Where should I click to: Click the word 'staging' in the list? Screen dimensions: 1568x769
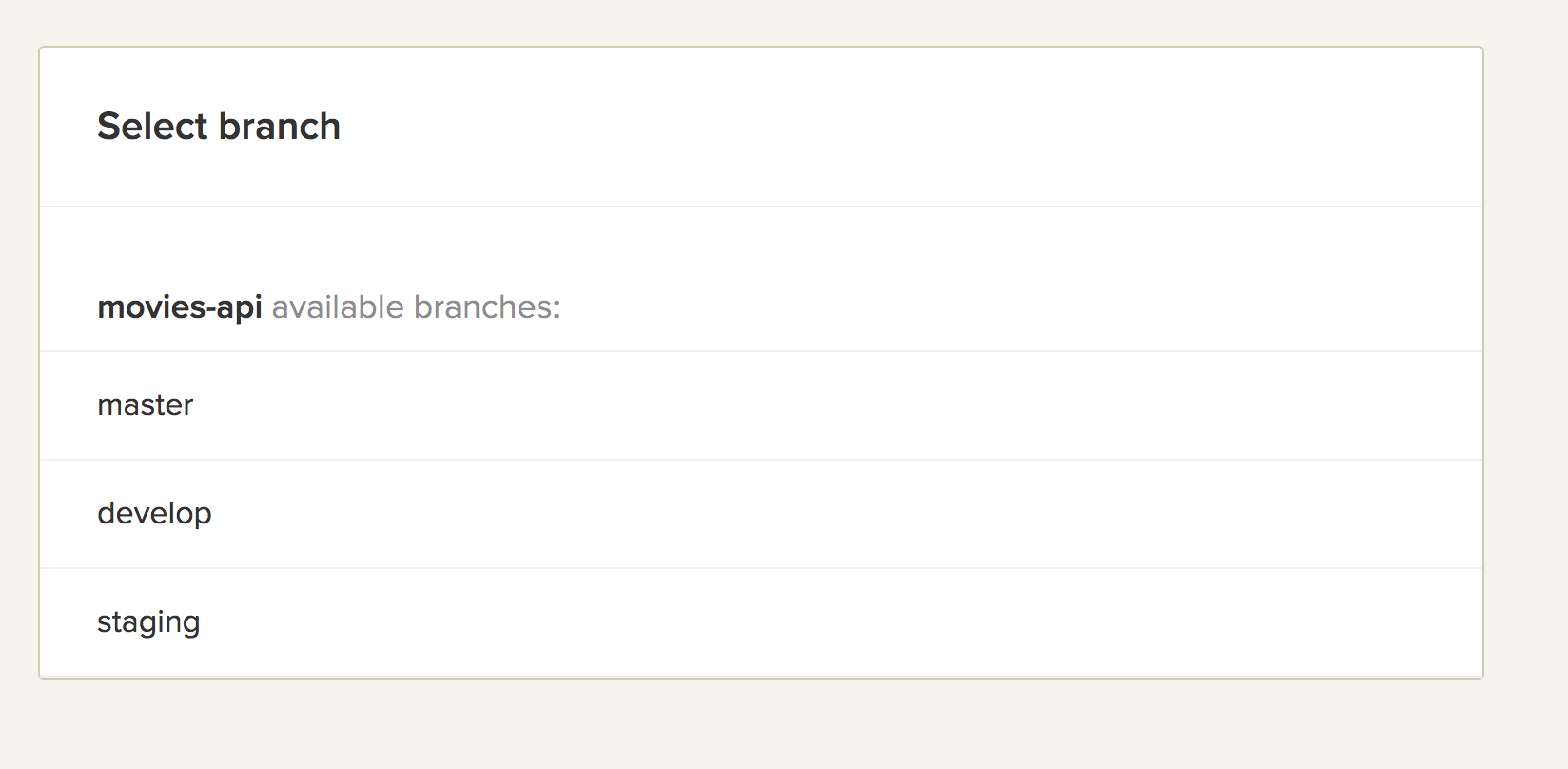(x=148, y=622)
